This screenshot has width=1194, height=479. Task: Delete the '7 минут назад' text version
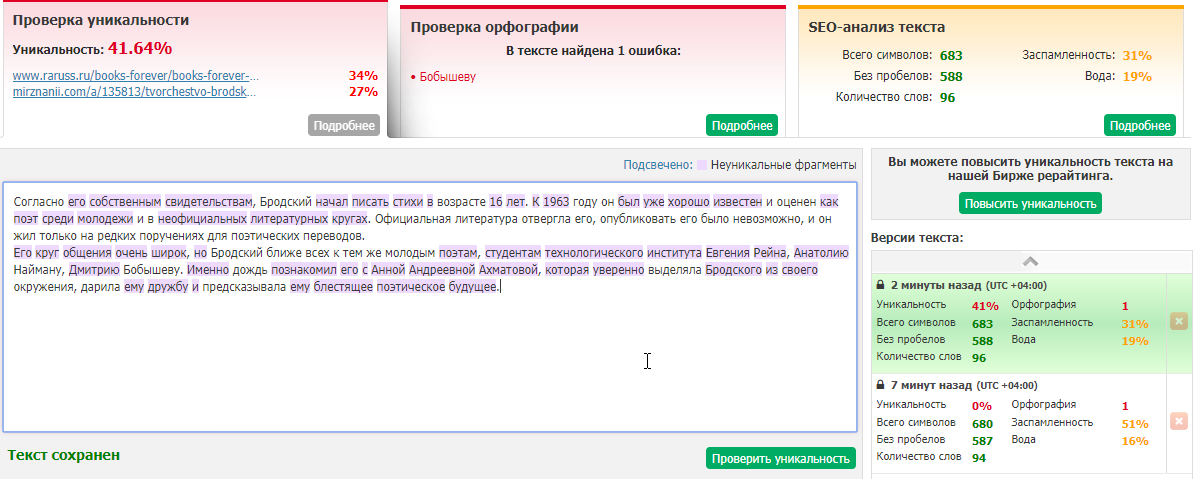click(1178, 421)
